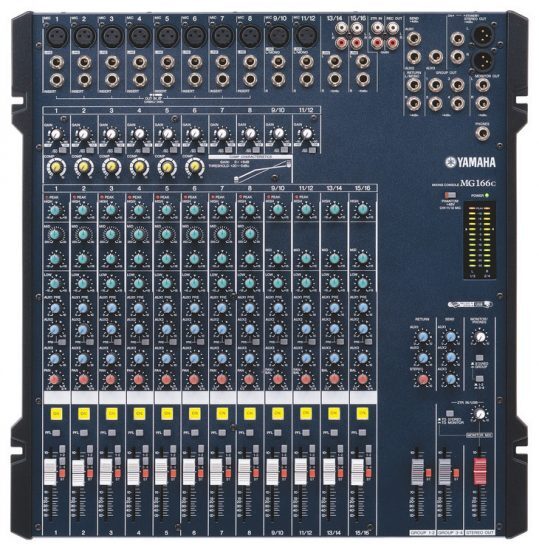Click the AUX1 send knob on channel 1
Screen dimensions: 539x550
(55, 308)
